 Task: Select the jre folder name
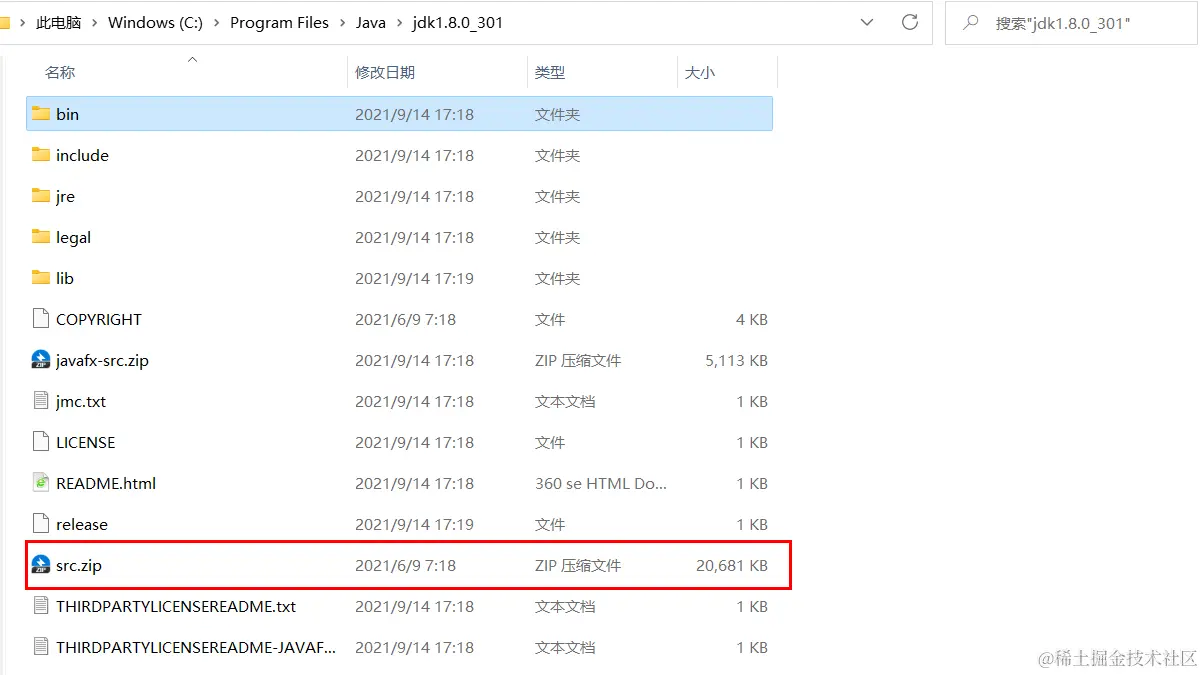pyautogui.click(x=65, y=196)
